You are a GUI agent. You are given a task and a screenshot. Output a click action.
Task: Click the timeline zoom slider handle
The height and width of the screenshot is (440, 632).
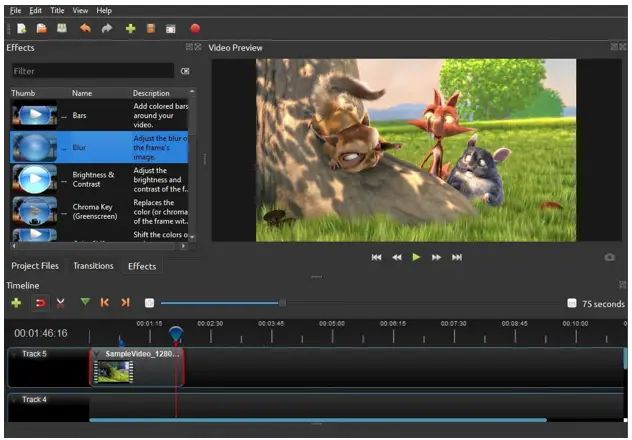(x=283, y=303)
